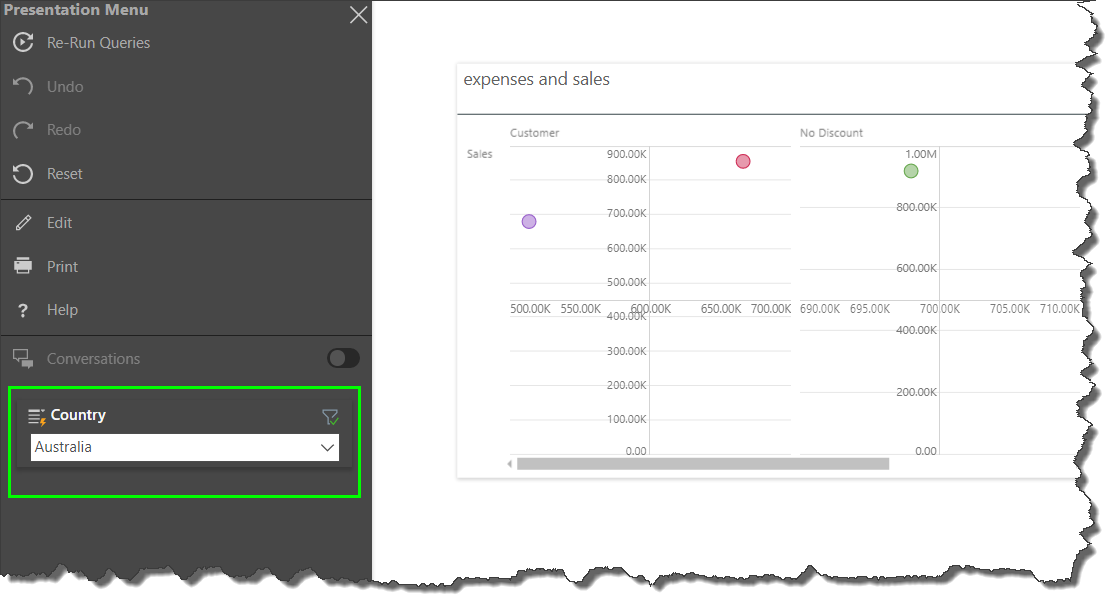Choose Print from the Presentation Menu

tap(62, 267)
